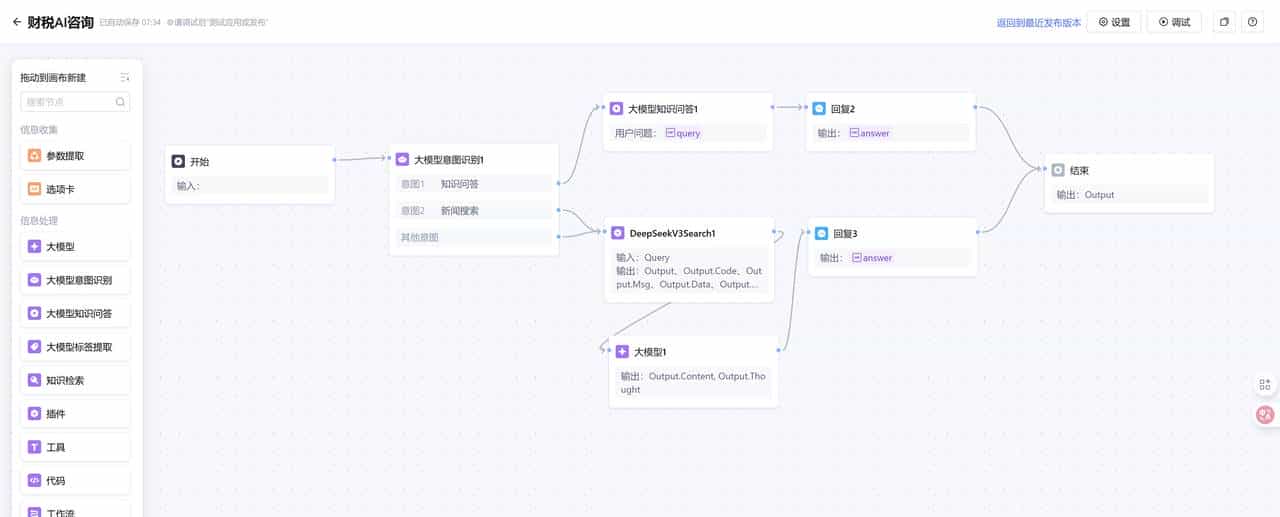Select the 开始 node on canvas
Screen dimensions: 1280x517
(249, 161)
